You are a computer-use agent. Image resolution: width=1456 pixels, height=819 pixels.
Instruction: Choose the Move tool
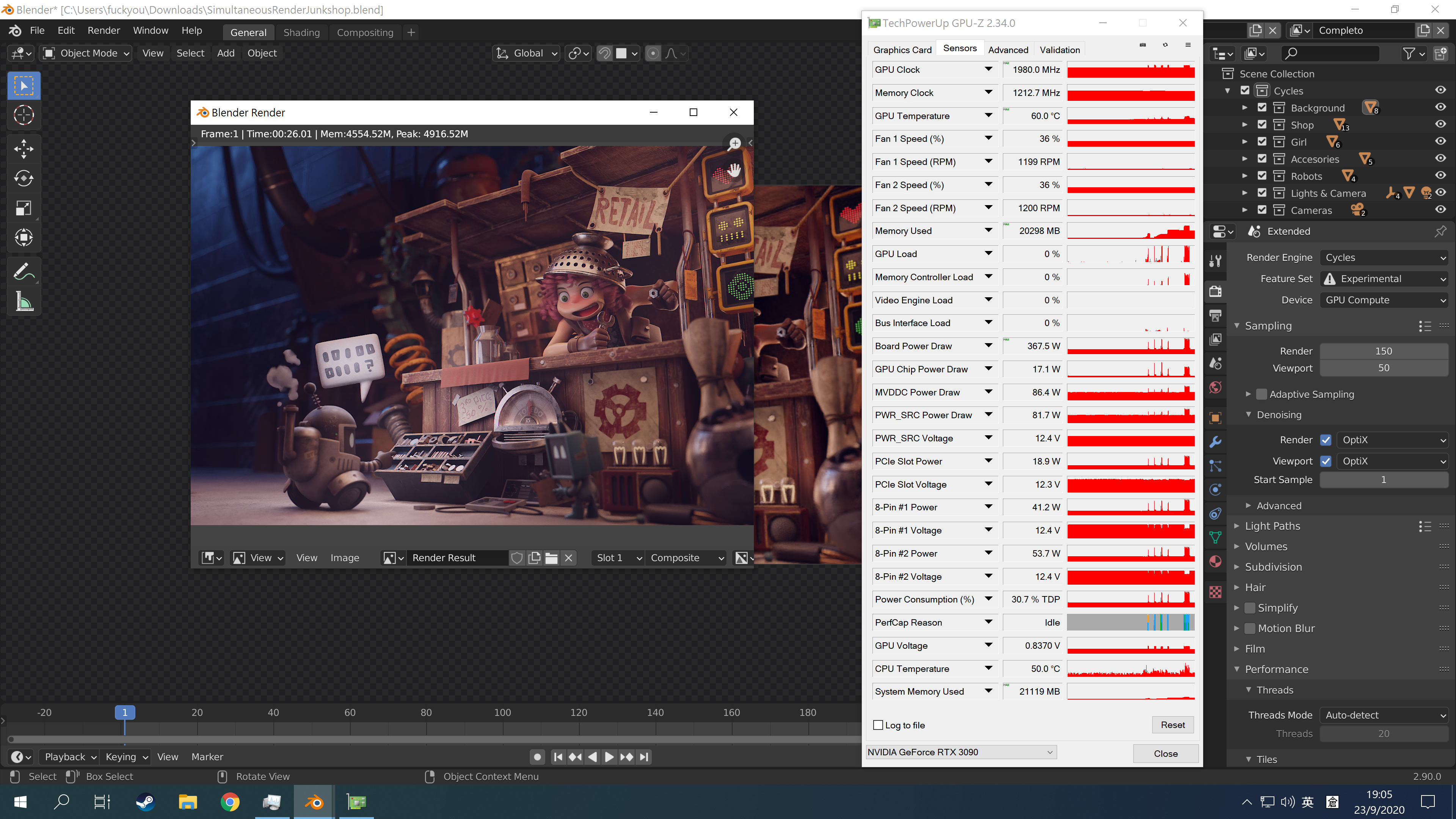(24, 149)
